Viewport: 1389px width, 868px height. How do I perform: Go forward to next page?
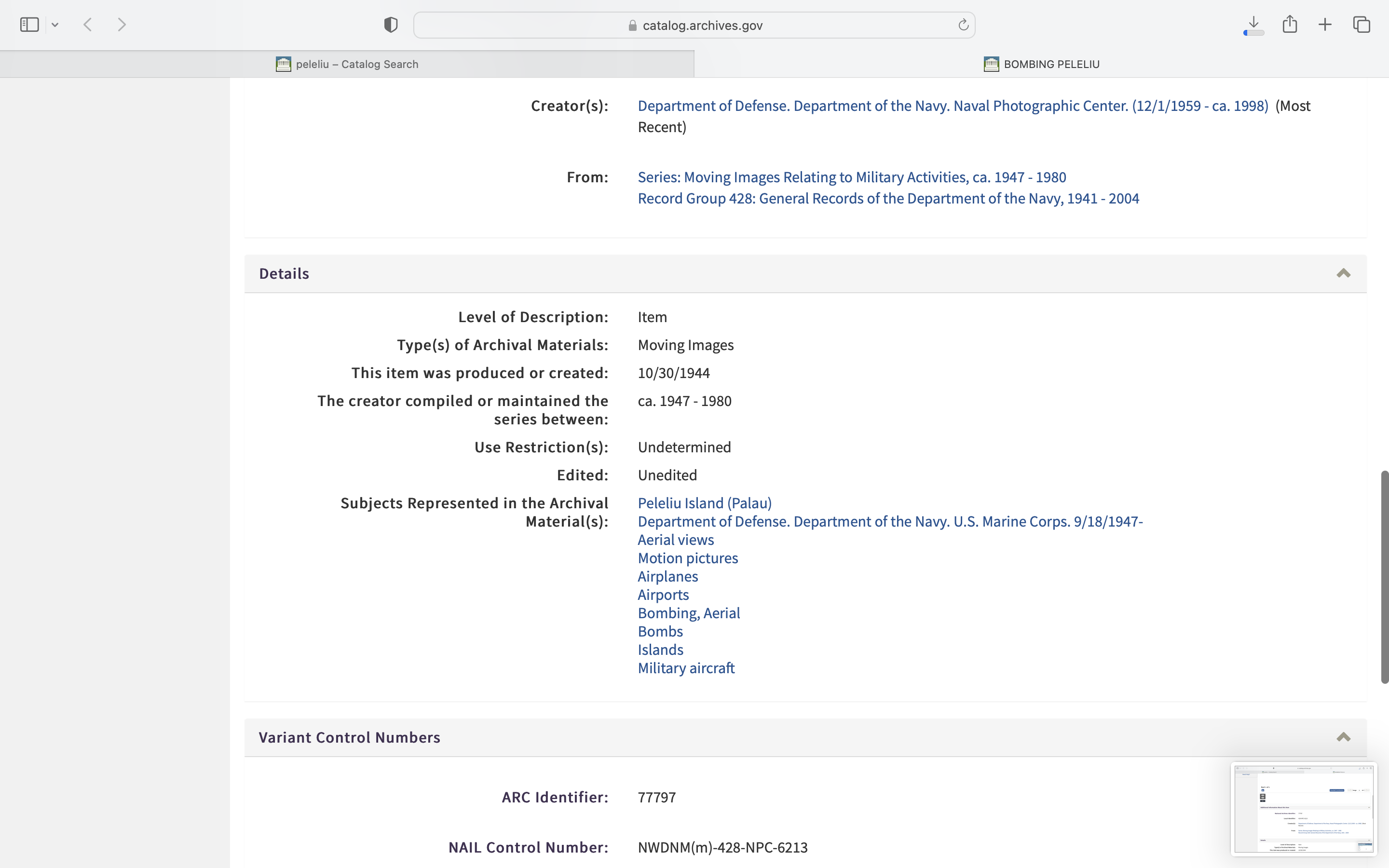coord(122,25)
